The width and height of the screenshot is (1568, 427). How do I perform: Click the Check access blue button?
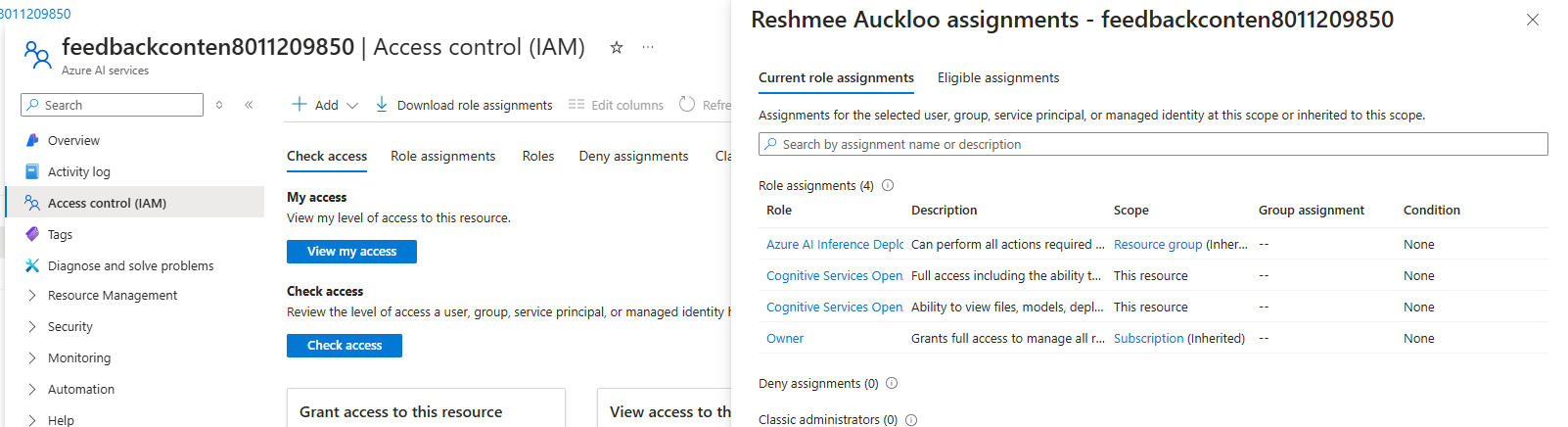point(345,346)
